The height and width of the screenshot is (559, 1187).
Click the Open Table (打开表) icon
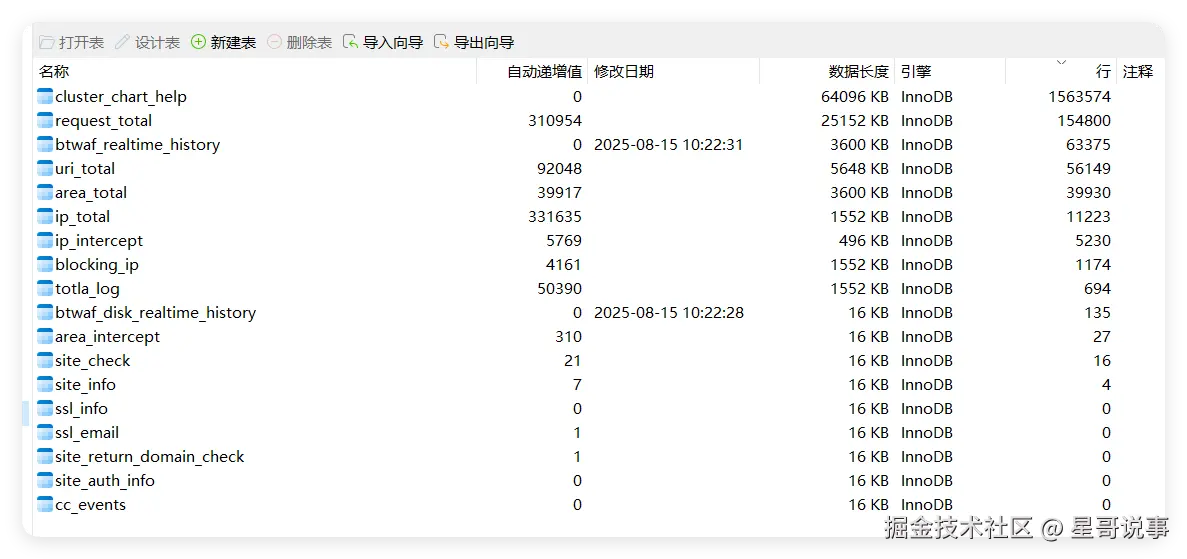pos(46,42)
